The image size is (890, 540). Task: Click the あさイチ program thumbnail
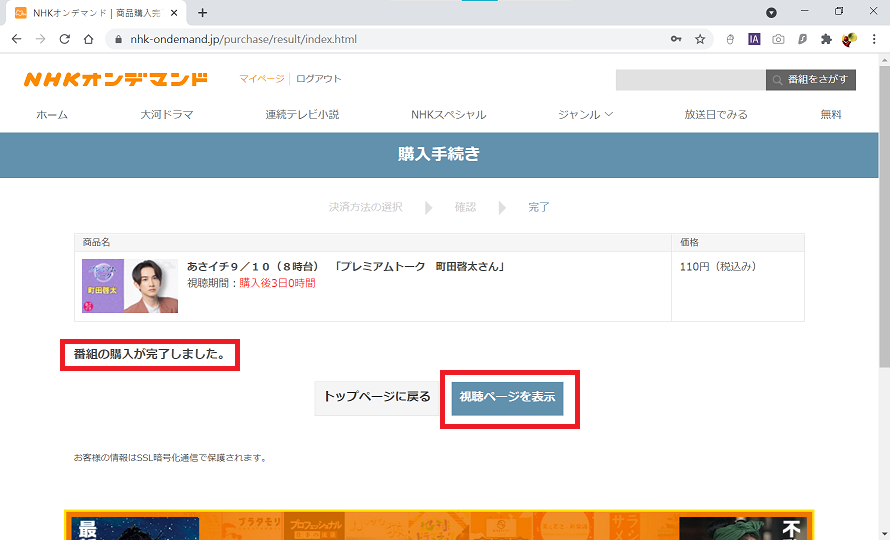(130, 286)
